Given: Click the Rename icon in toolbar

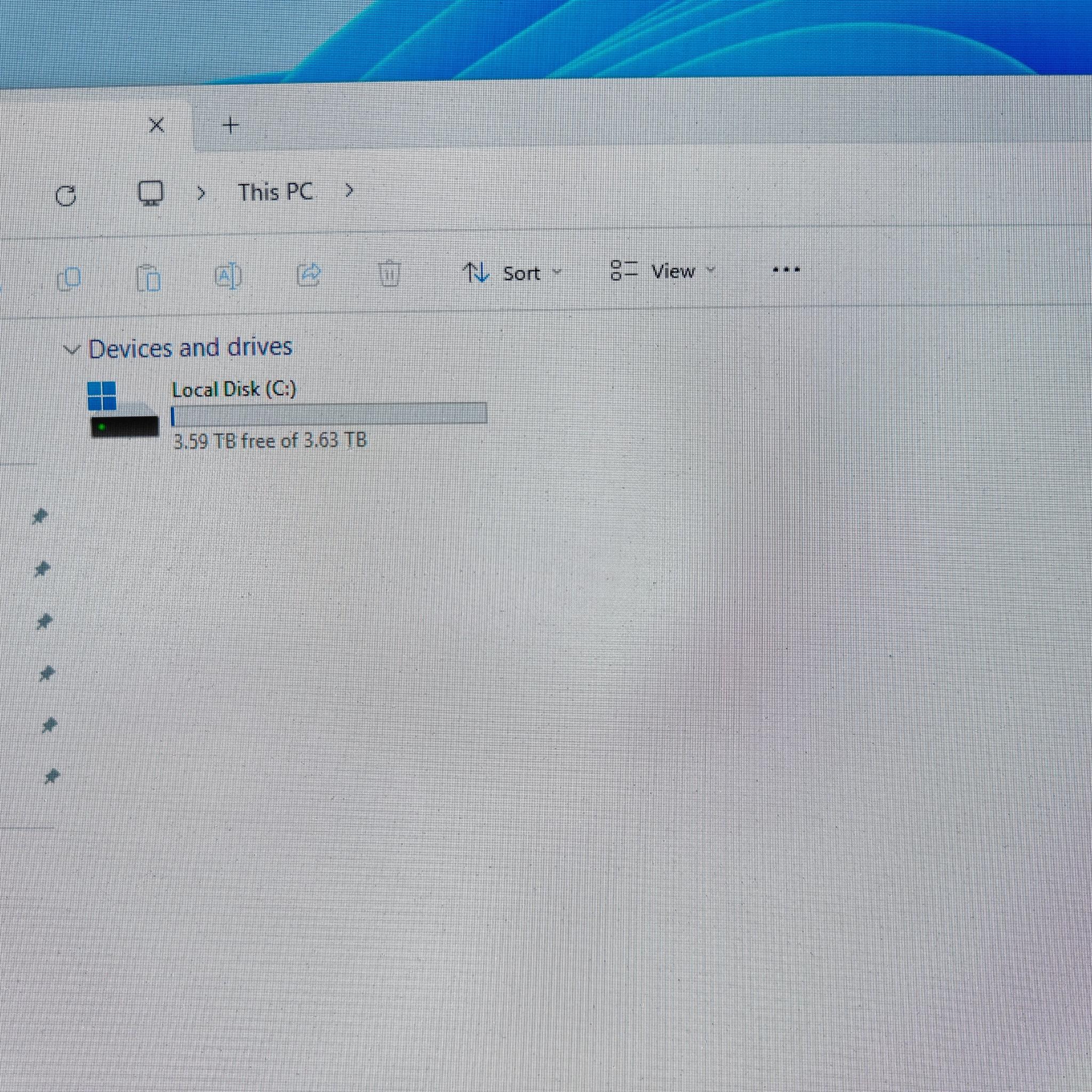Looking at the screenshot, I should 228,276.
